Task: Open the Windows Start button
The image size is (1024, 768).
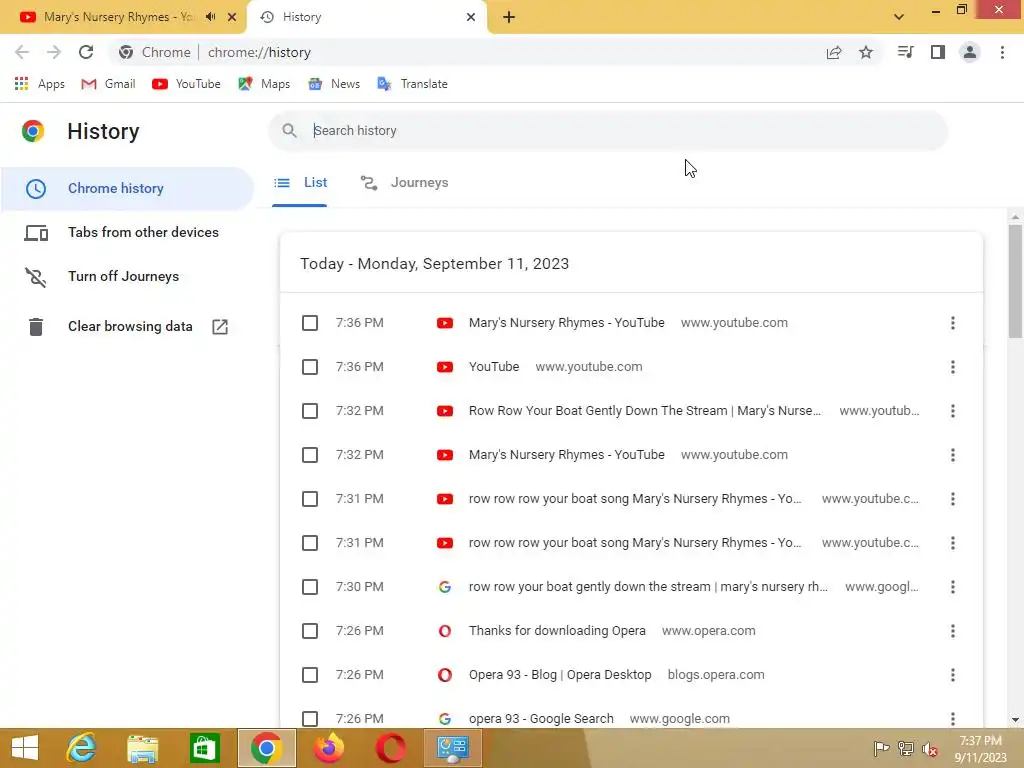Action: [x=25, y=748]
